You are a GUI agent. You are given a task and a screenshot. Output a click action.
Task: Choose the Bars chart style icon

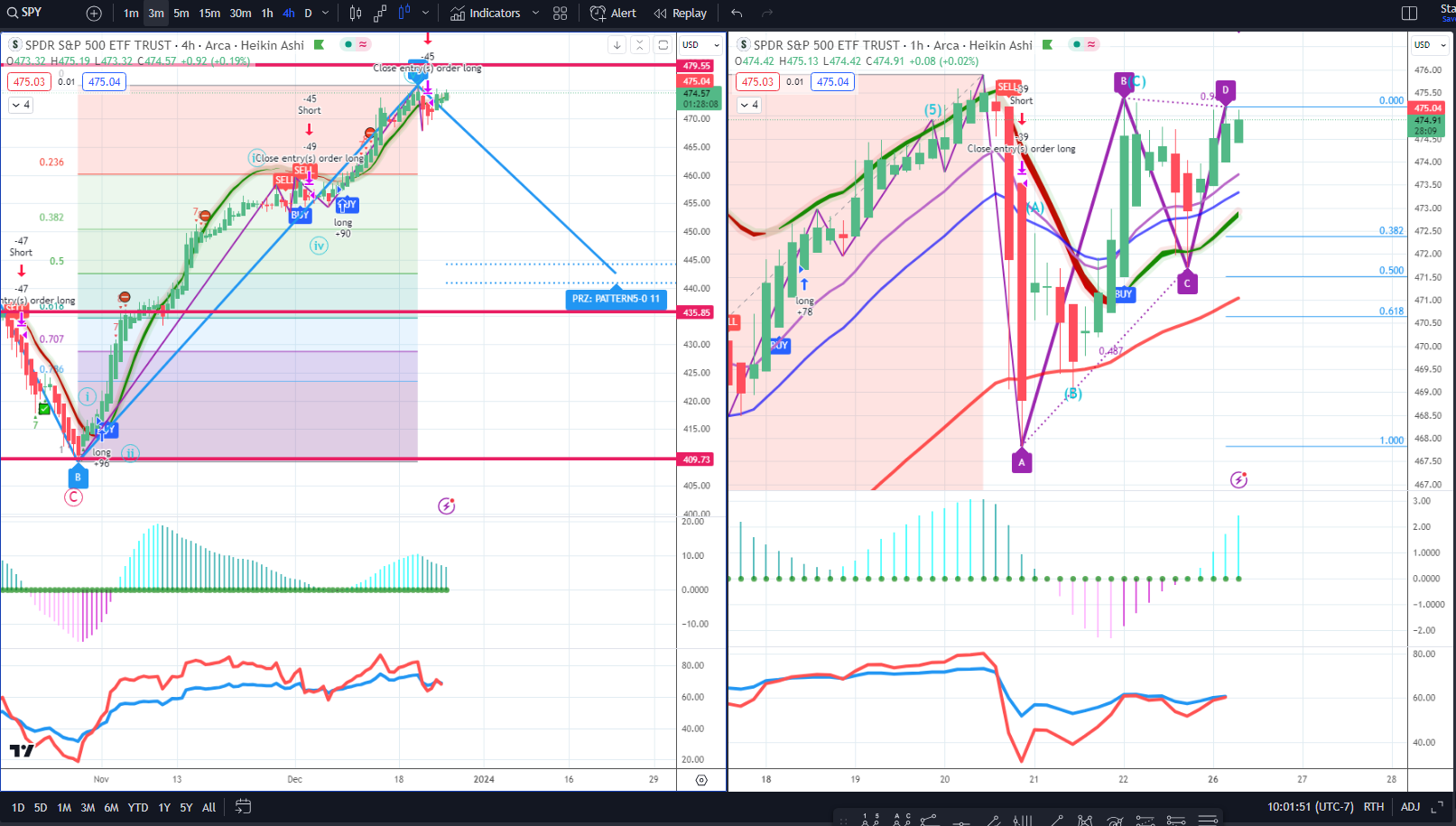(356, 13)
